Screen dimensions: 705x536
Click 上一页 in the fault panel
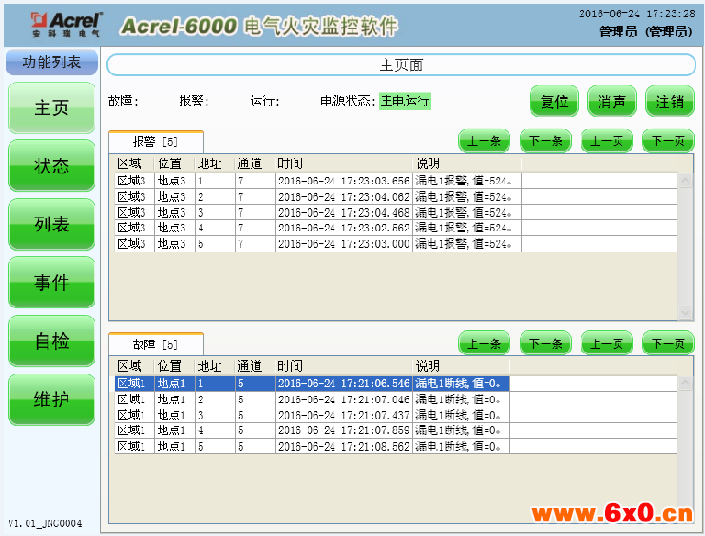click(x=606, y=344)
